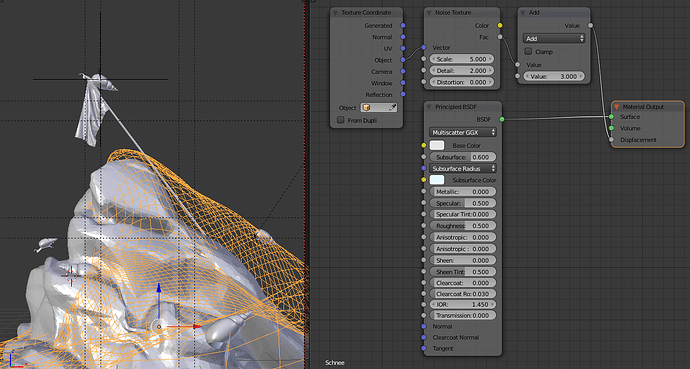Click the IOR value field
Screen dimensions: 690x369
point(462,304)
